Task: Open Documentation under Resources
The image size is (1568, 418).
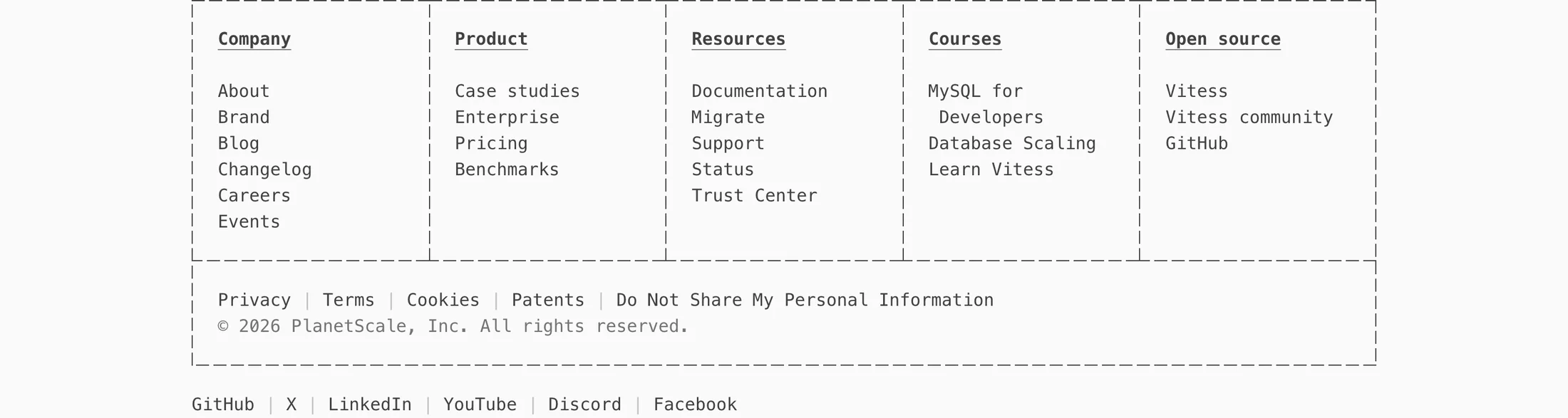Action: tap(759, 91)
